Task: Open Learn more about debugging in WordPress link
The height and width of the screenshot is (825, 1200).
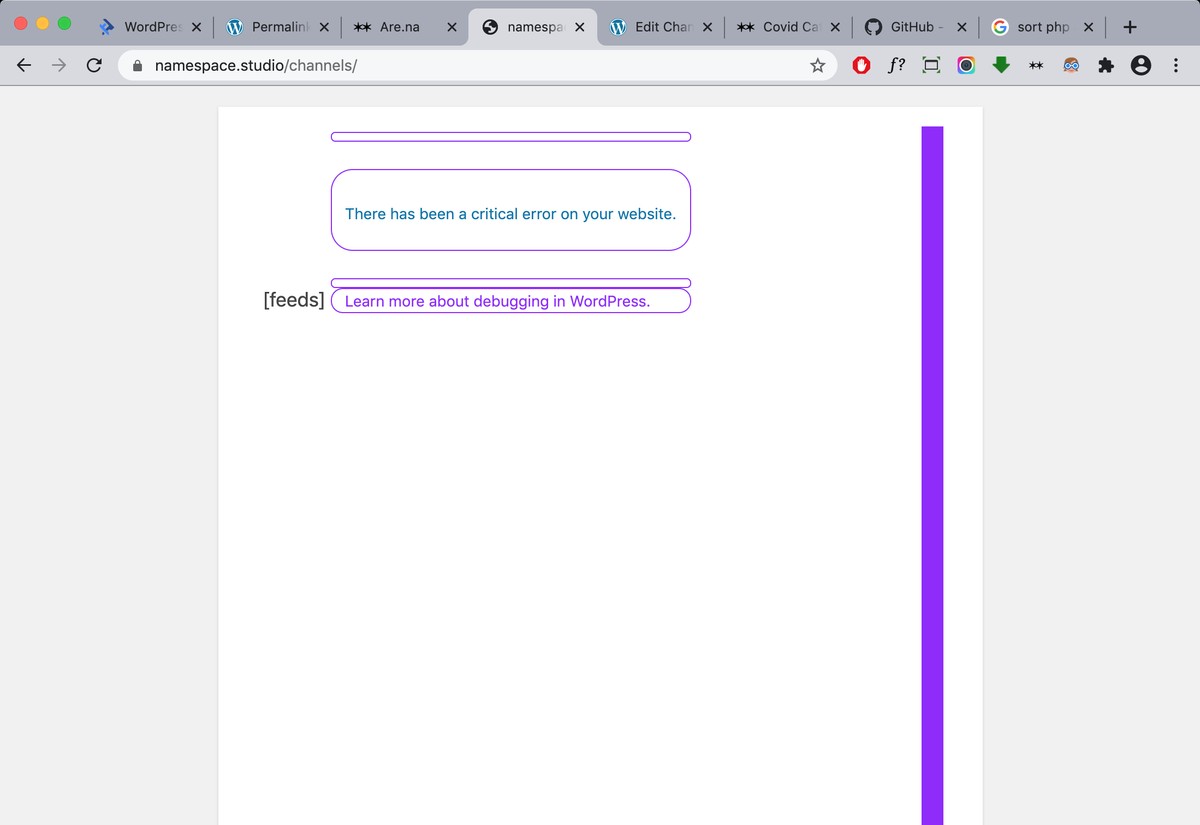Action: click(x=497, y=301)
